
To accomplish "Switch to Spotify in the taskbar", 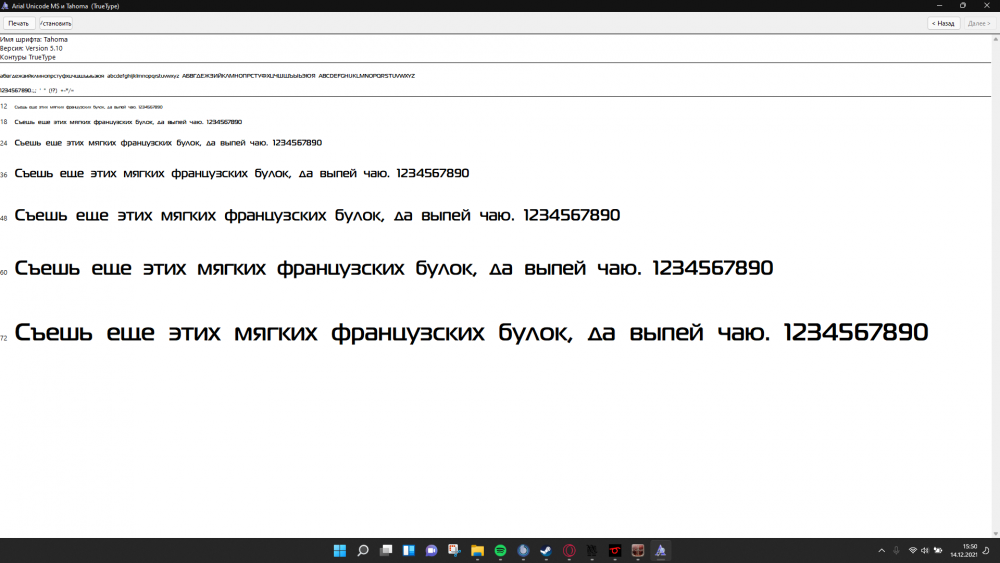I will click(501, 550).
